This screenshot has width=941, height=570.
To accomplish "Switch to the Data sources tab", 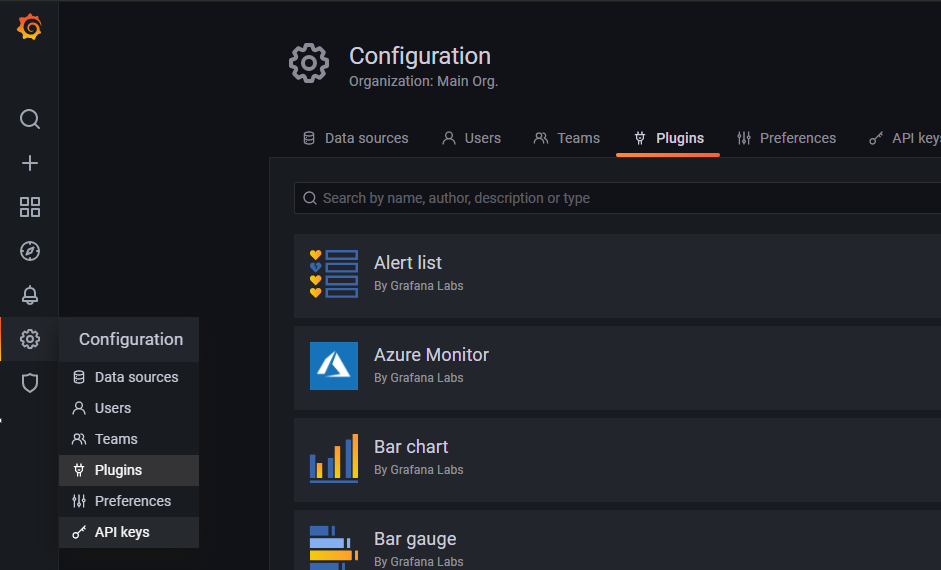I will pyautogui.click(x=355, y=138).
